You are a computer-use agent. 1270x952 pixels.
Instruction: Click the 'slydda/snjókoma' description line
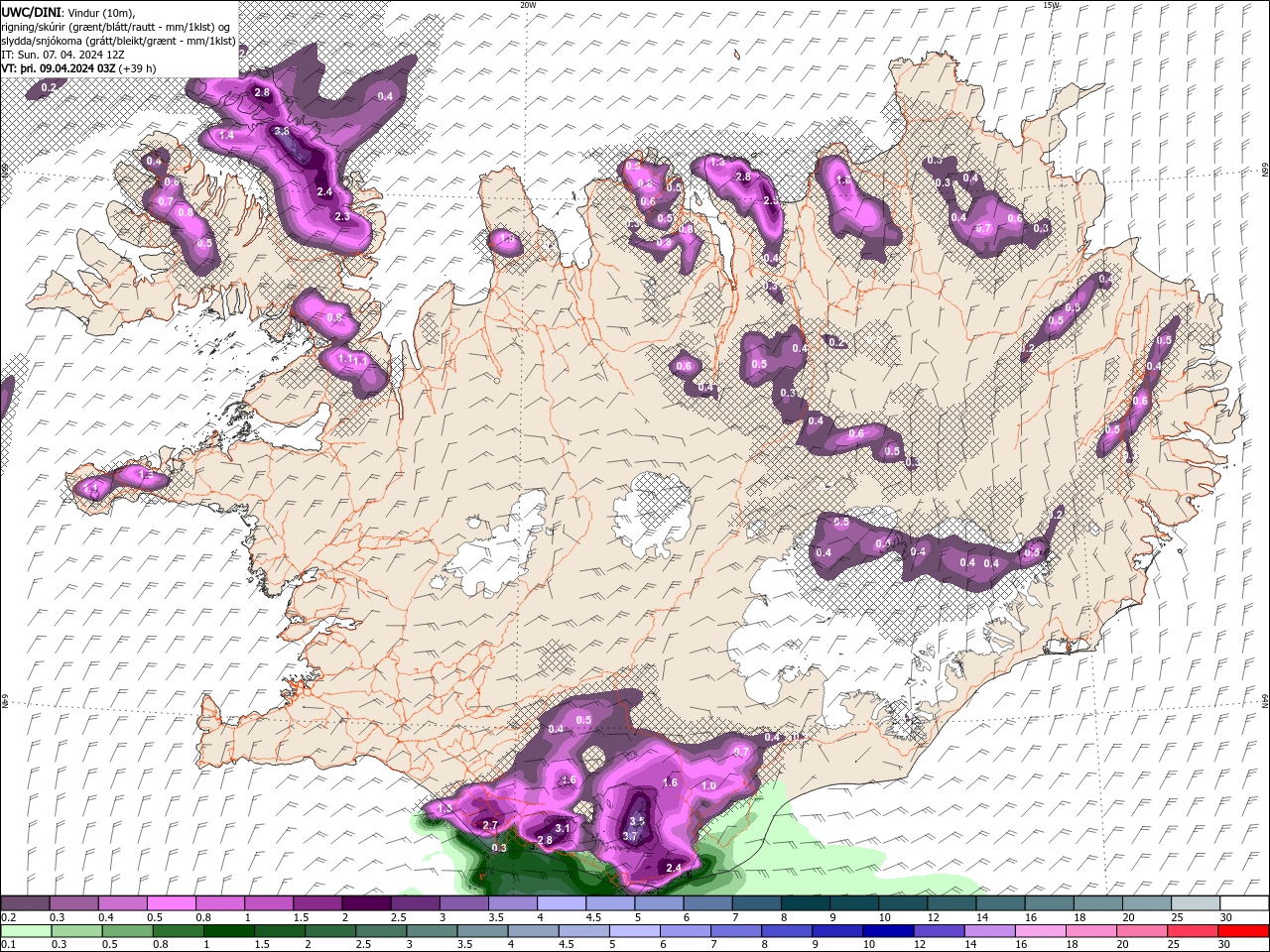pos(118,41)
